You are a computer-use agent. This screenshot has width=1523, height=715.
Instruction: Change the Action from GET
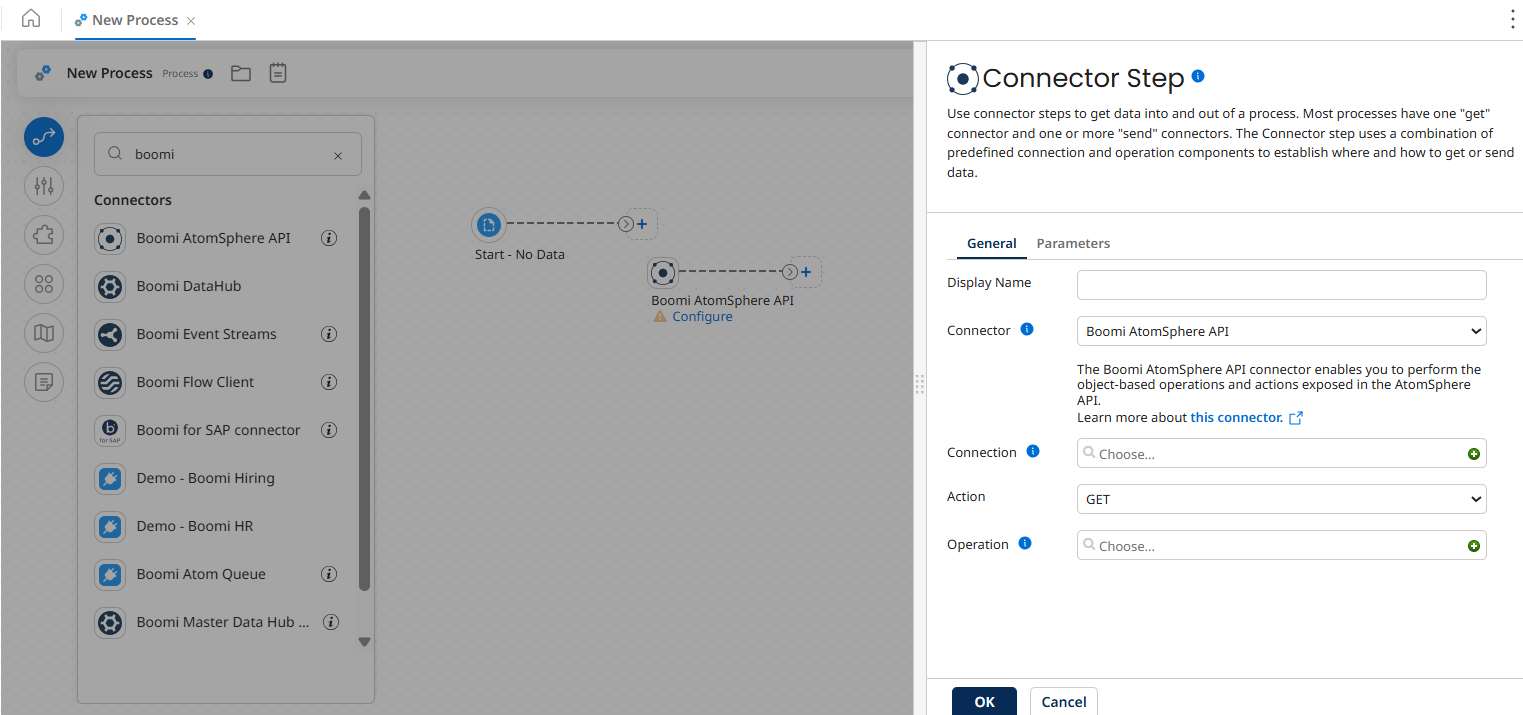1281,499
